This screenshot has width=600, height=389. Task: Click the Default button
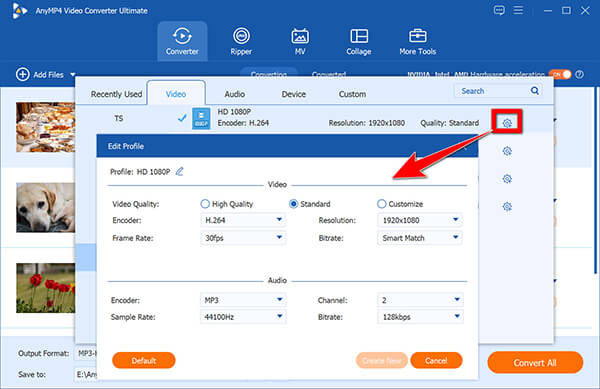pos(144,360)
